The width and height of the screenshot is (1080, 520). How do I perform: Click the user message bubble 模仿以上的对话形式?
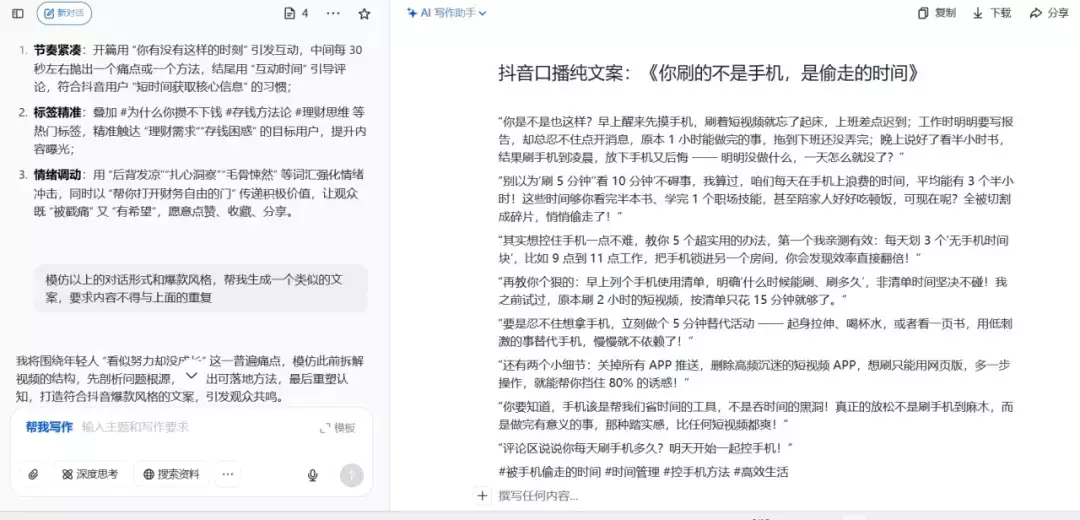tap(200, 289)
